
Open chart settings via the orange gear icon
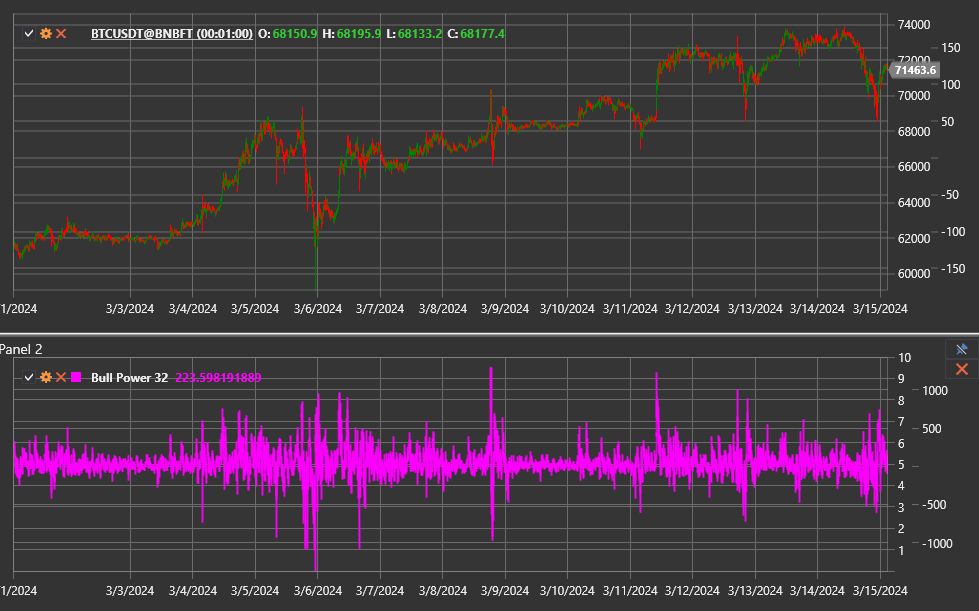(x=44, y=33)
